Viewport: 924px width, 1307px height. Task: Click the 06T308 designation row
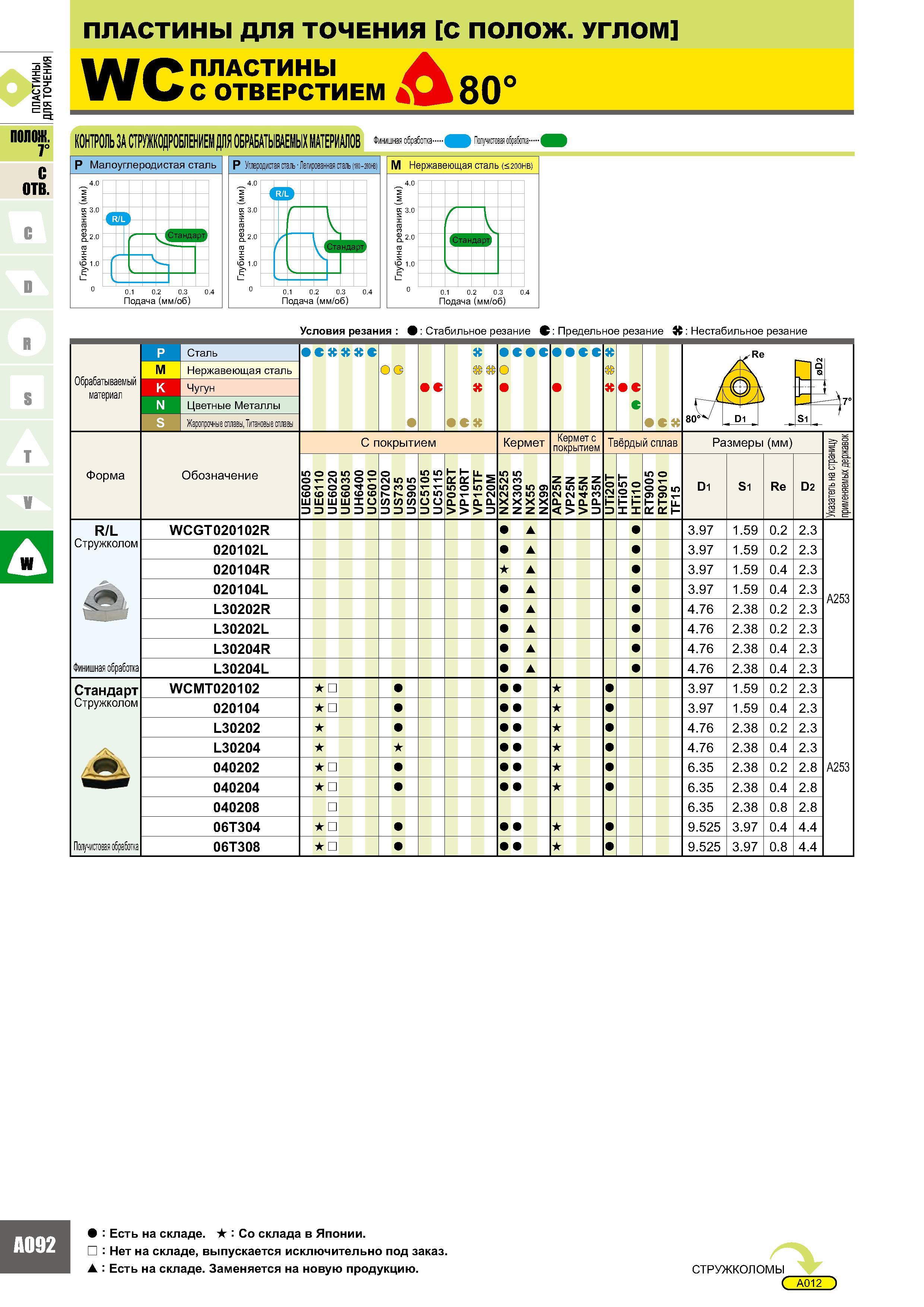click(x=220, y=846)
